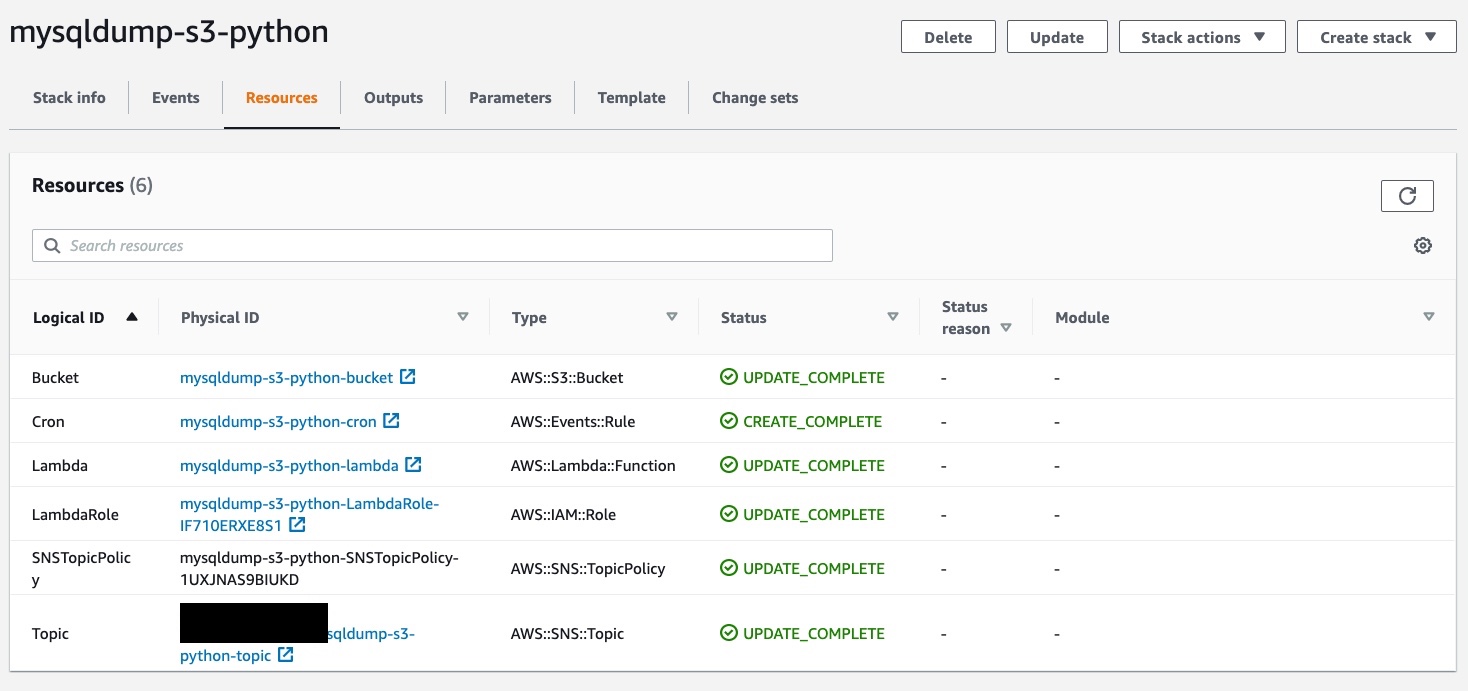Click status check icon in Topic row
This screenshot has width=1468, height=691.
729,633
